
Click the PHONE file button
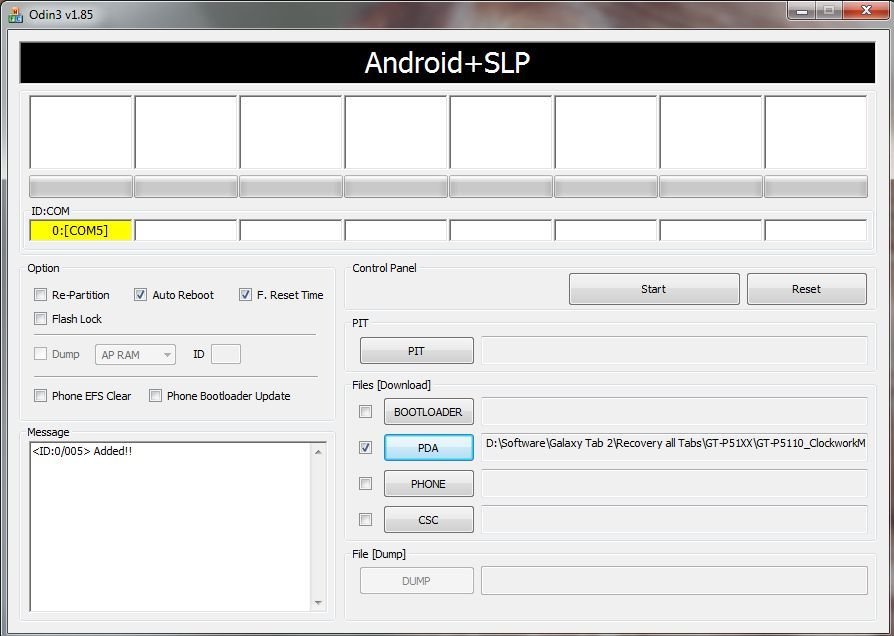(x=429, y=484)
